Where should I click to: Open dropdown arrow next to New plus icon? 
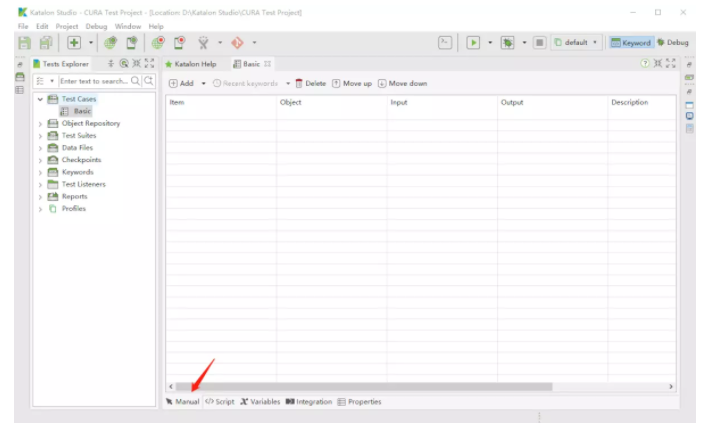pos(91,43)
